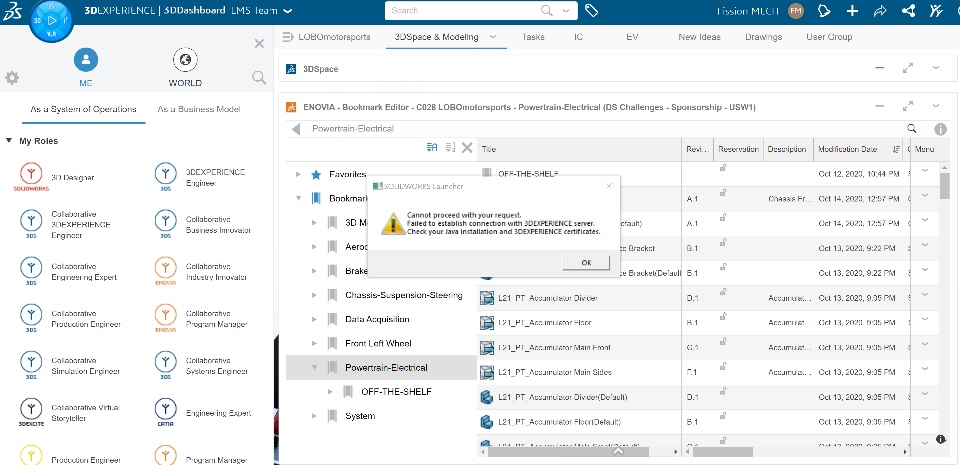Collapse the My Roles section

tap(9, 141)
